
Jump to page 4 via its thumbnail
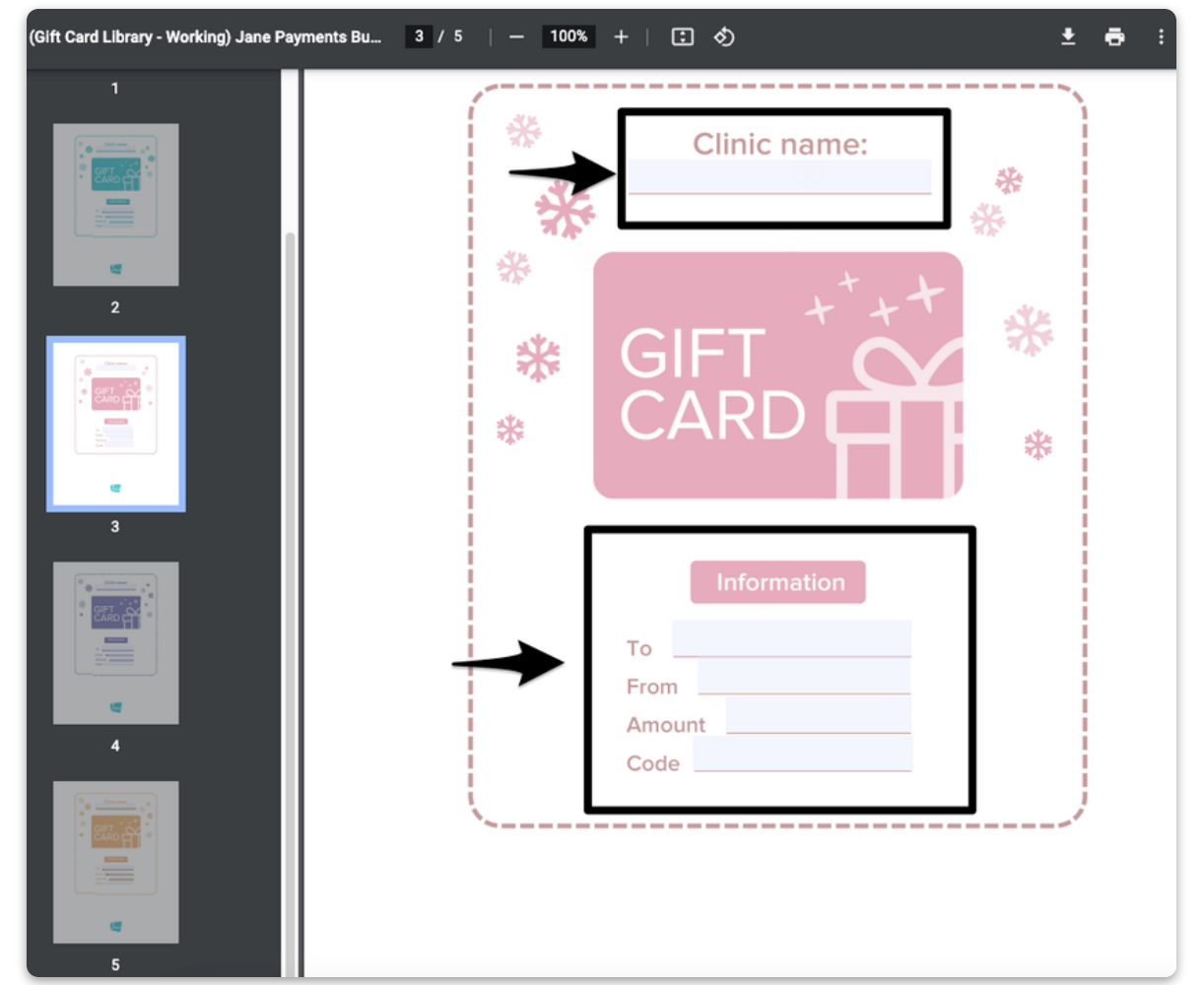point(115,642)
